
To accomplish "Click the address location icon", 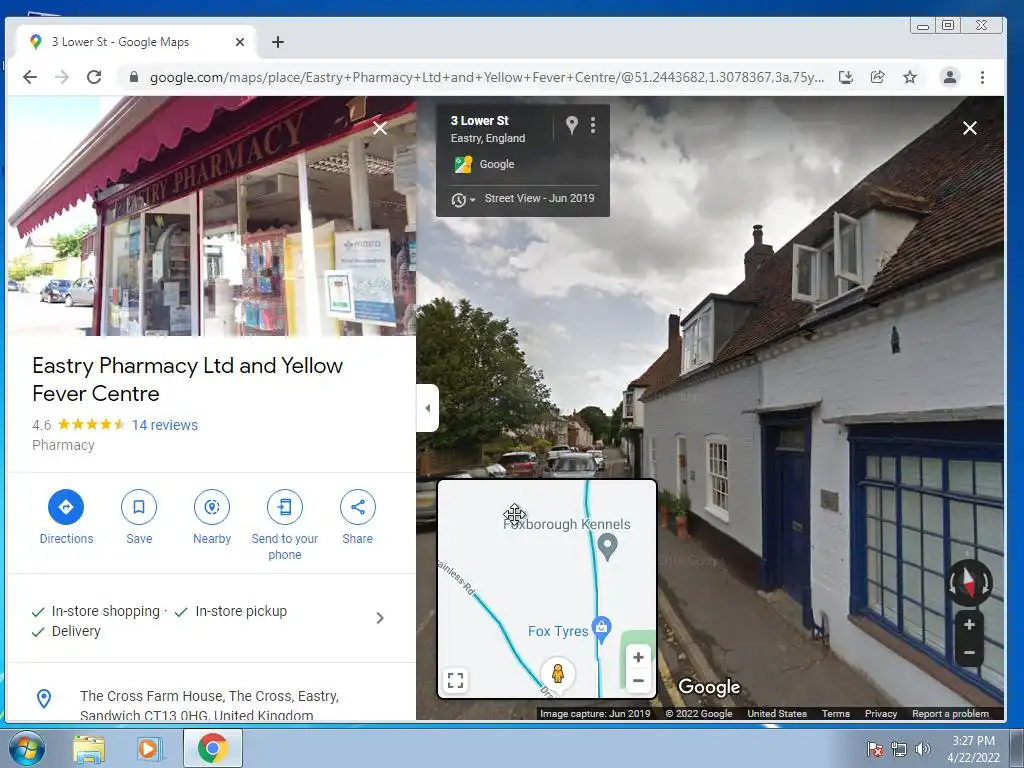I will pos(44,698).
